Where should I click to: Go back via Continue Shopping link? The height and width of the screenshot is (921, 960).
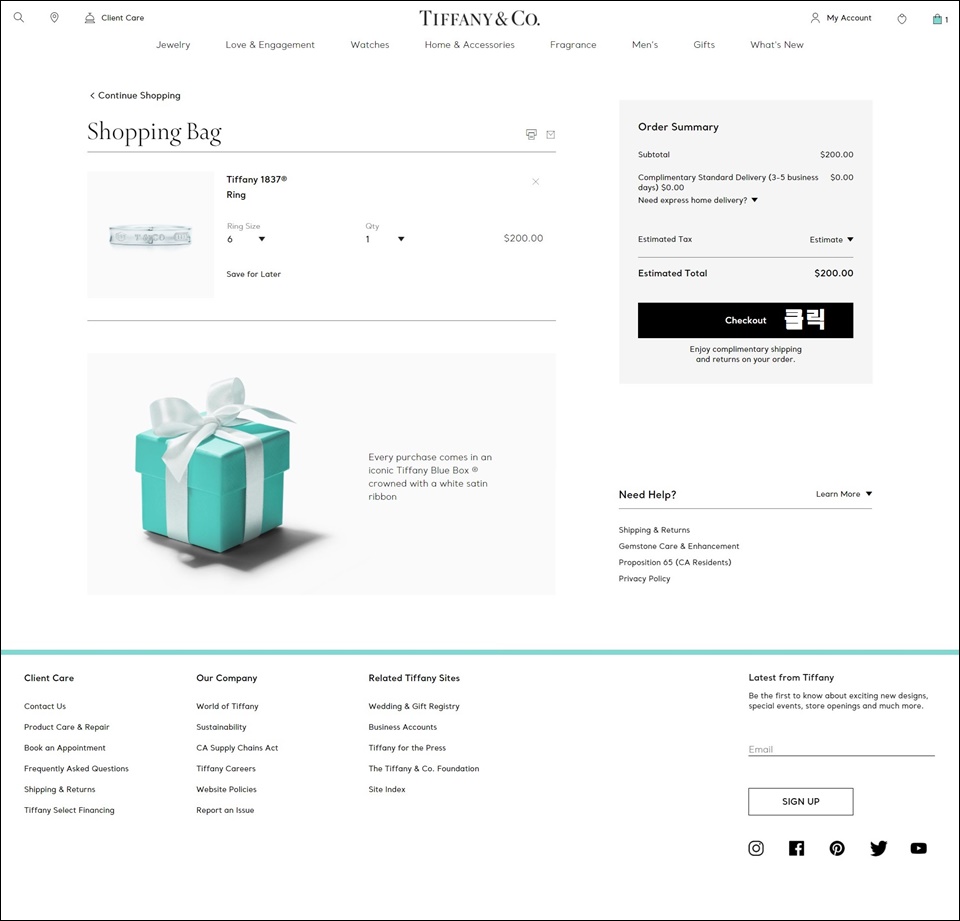tap(135, 96)
